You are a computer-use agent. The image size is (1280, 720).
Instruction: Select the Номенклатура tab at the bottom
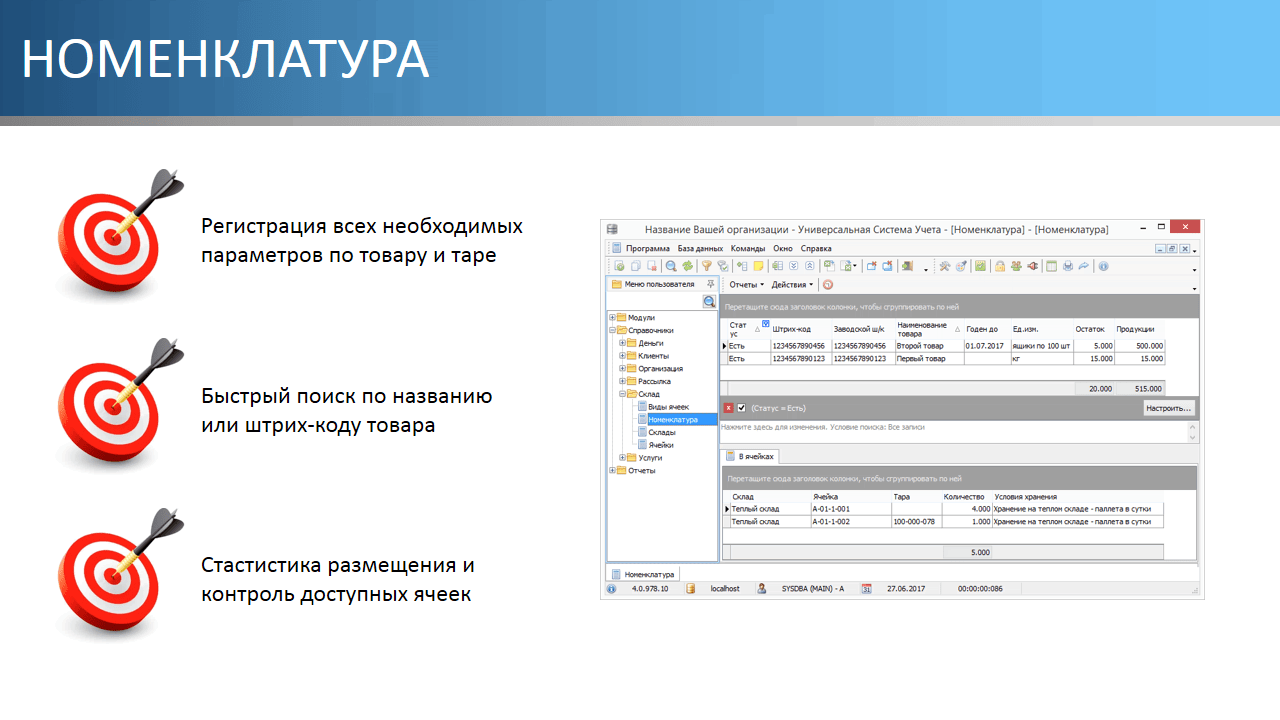point(644,575)
